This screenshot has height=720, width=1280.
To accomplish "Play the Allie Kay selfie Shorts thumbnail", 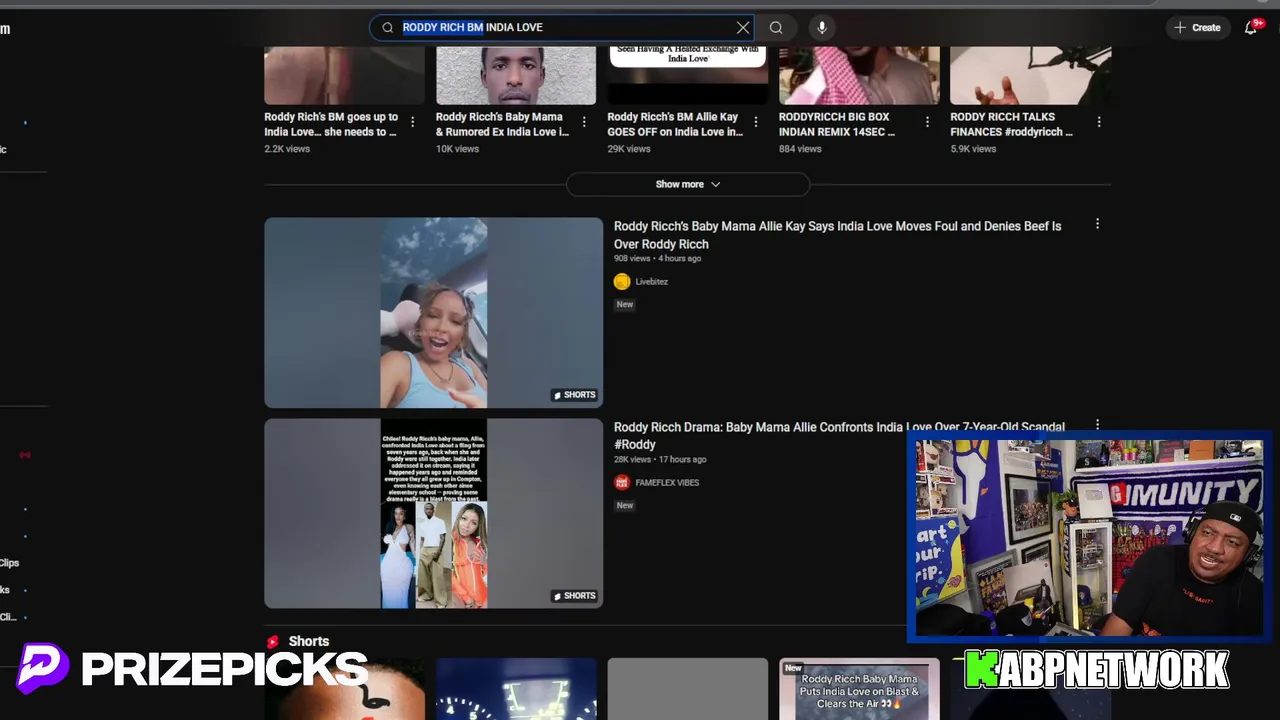I will [x=433, y=312].
